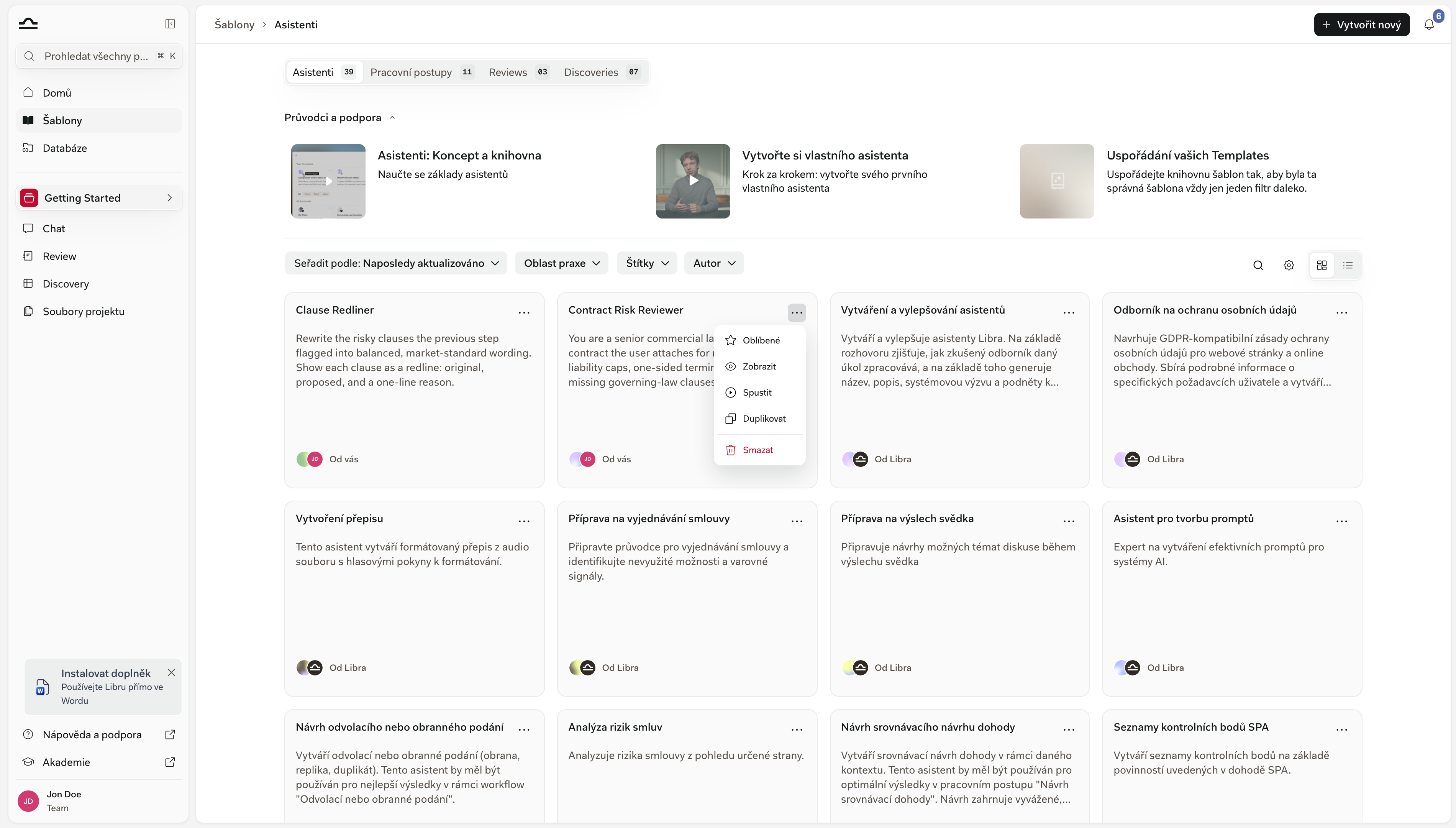Switch to Pracovní postupy tab
This screenshot has width=1456, height=828.
click(x=421, y=72)
